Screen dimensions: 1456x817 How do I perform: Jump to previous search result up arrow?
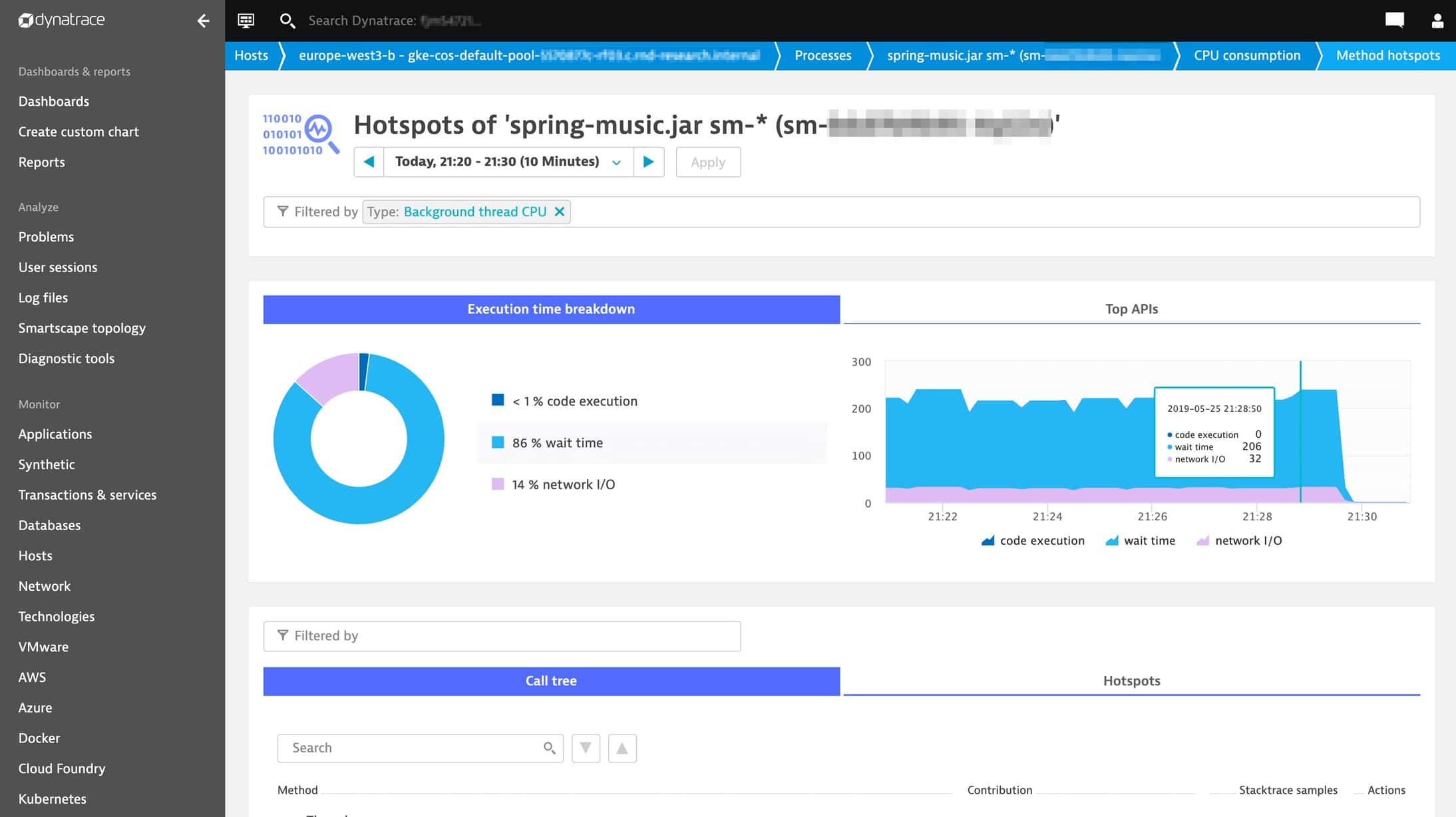[622, 748]
